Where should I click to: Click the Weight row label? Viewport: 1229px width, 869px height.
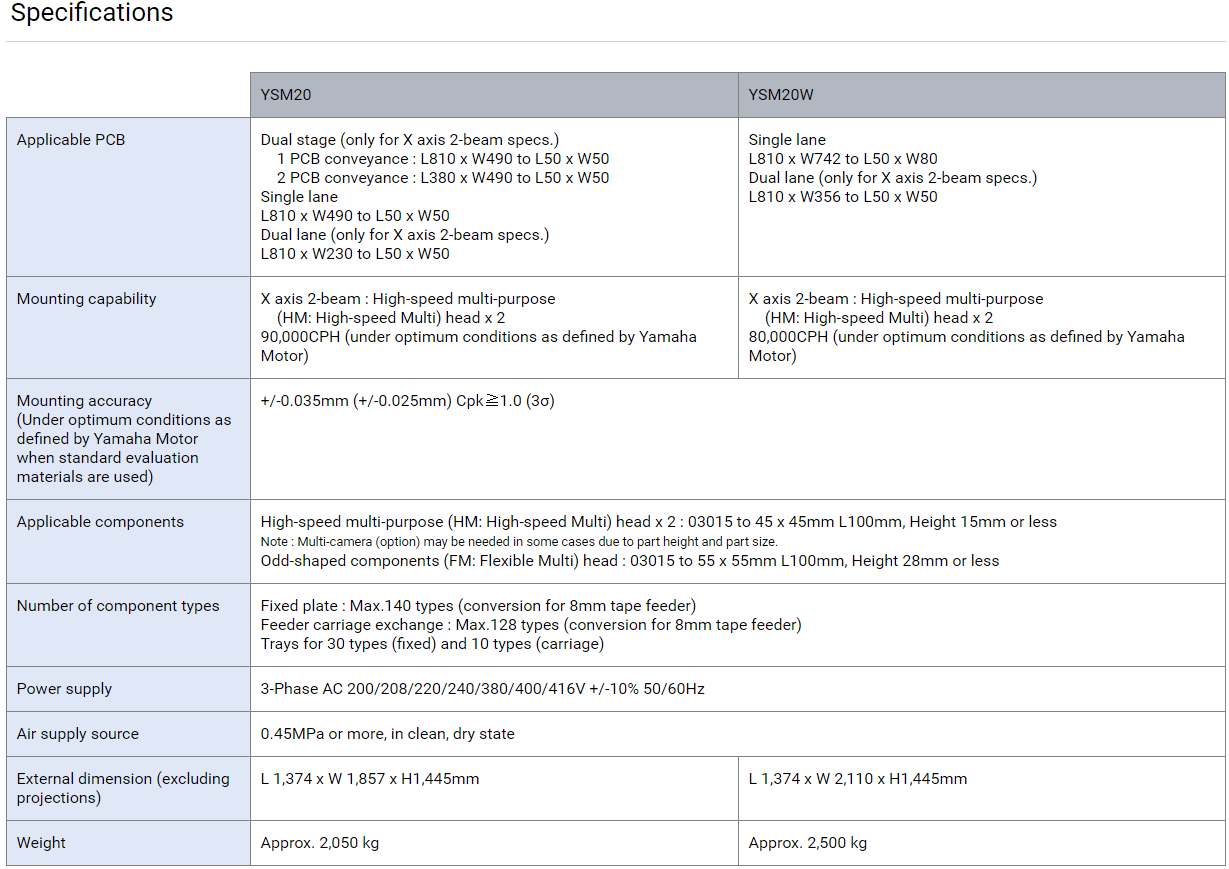coord(41,843)
